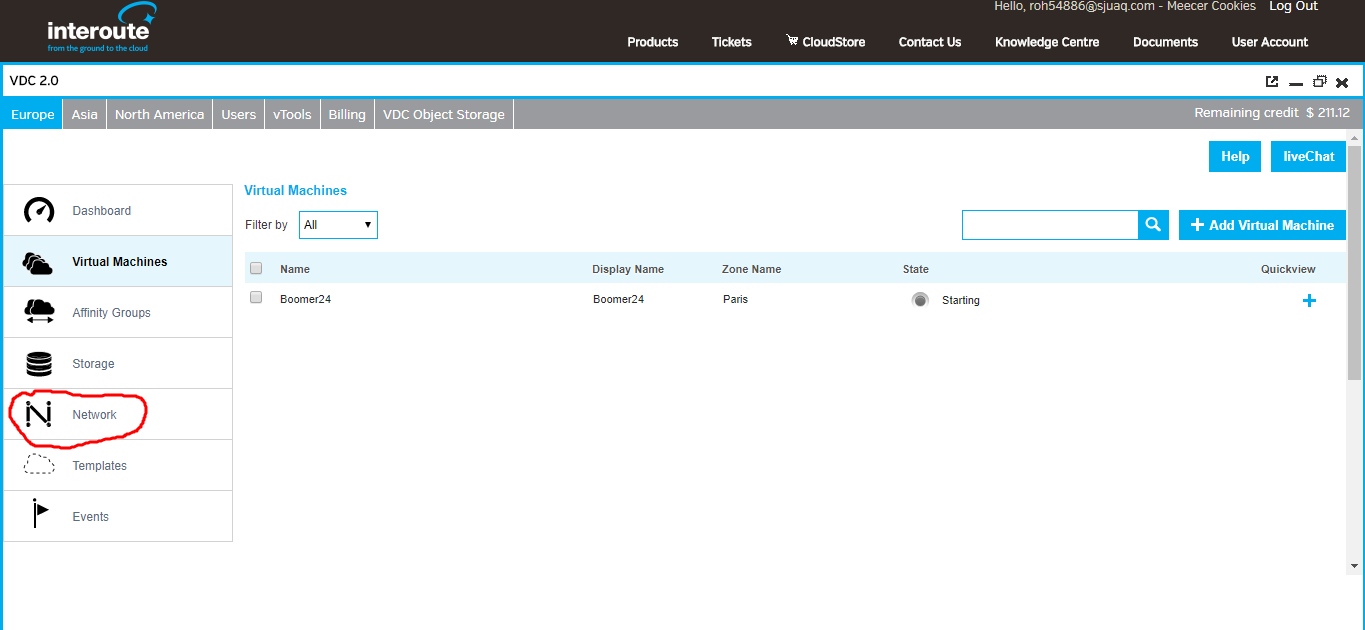Switch to the North America tab
The image size is (1365, 630).
[x=159, y=114]
